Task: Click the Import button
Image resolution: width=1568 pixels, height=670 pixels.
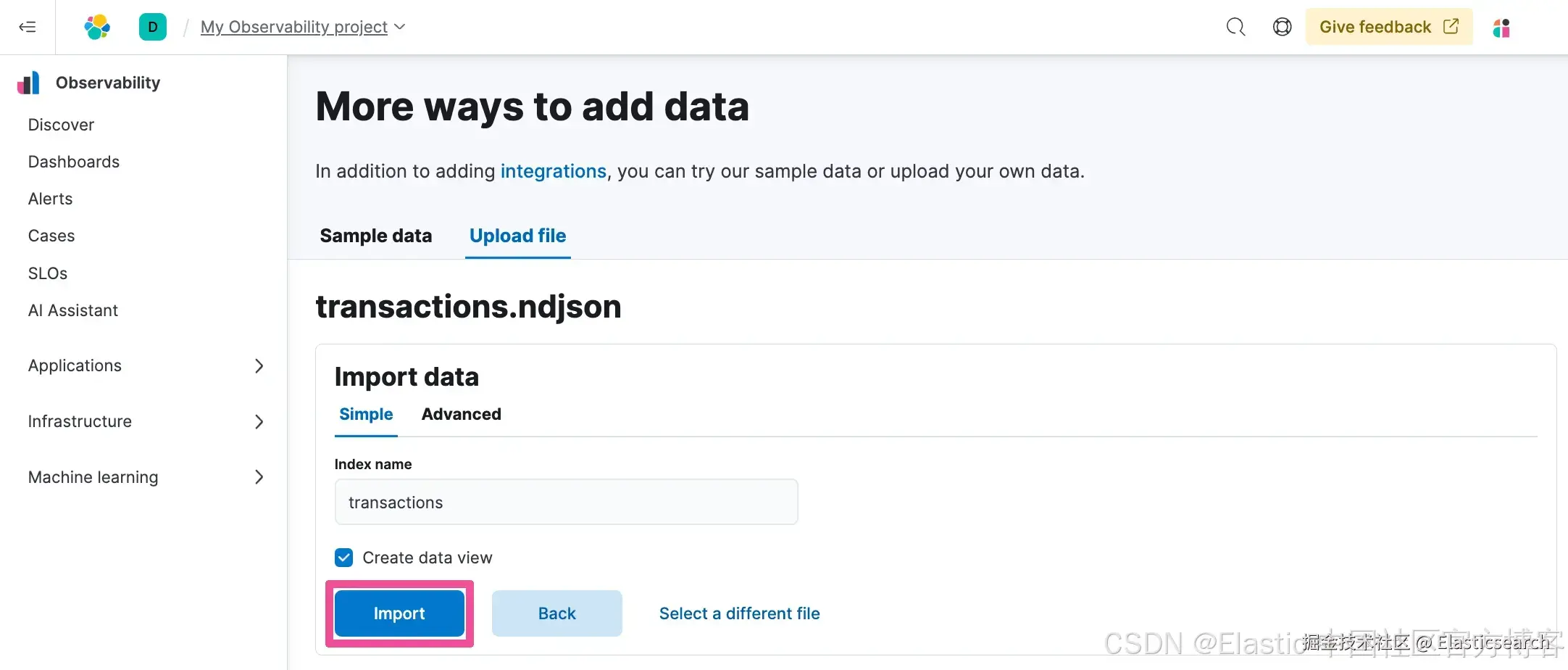Action: pyautogui.click(x=399, y=613)
